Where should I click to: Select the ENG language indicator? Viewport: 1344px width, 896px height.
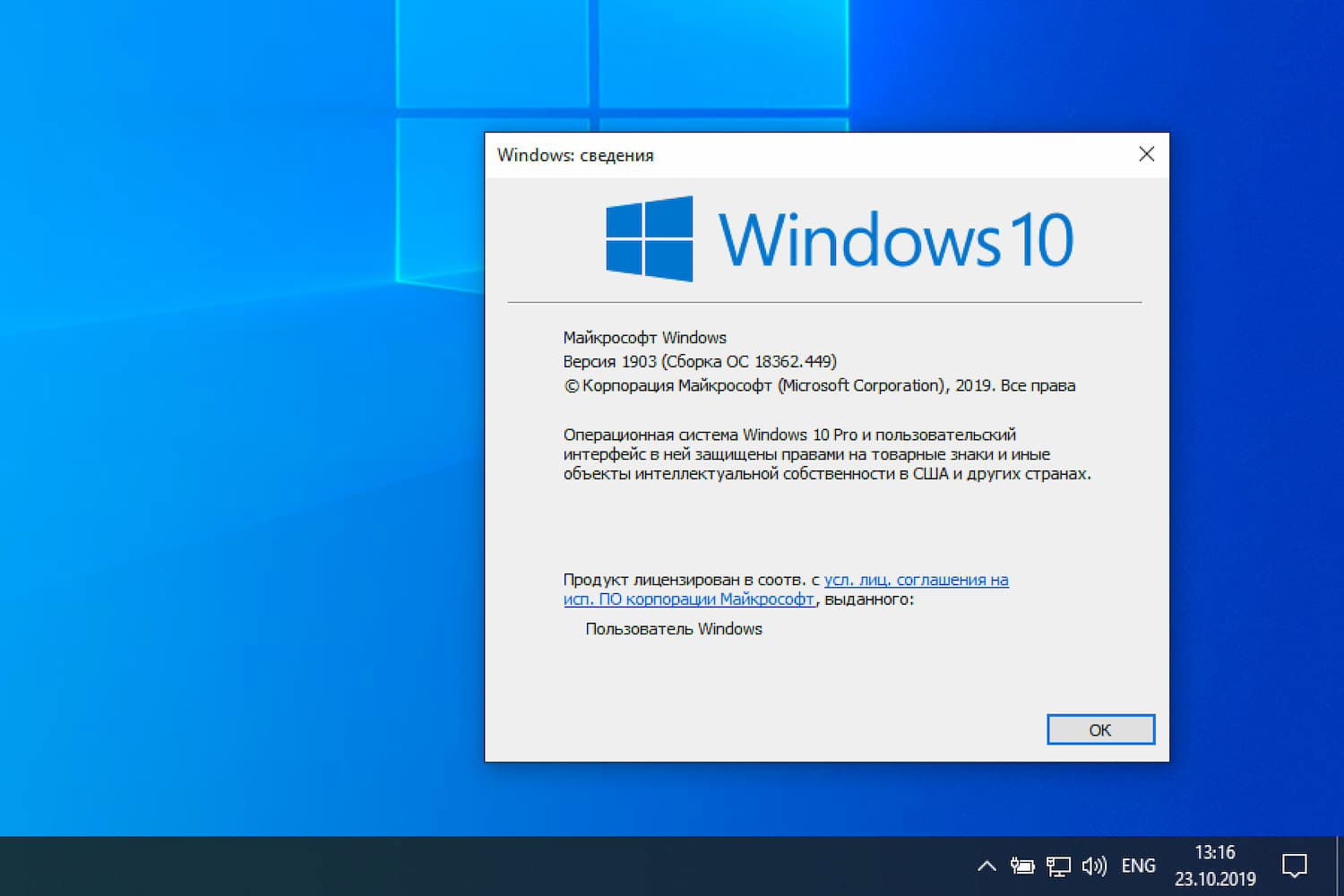click(x=1138, y=866)
